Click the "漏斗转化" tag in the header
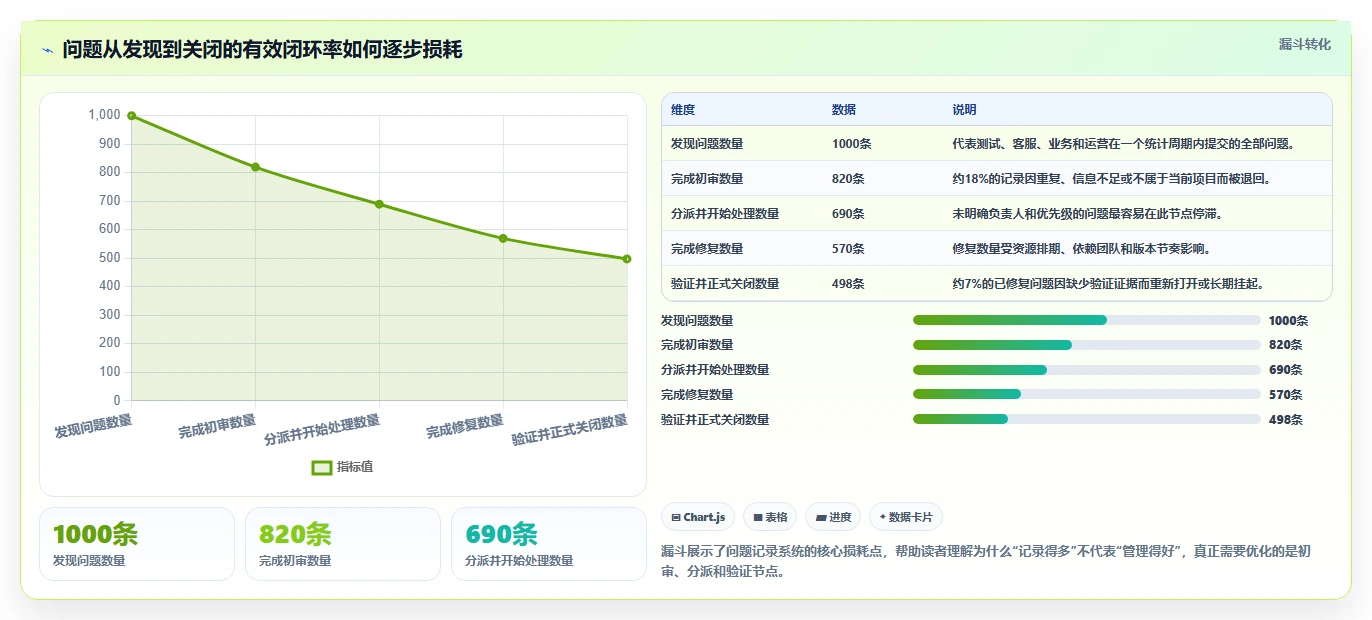The height and width of the screenshot is (620, 1372). point(1304,44)
